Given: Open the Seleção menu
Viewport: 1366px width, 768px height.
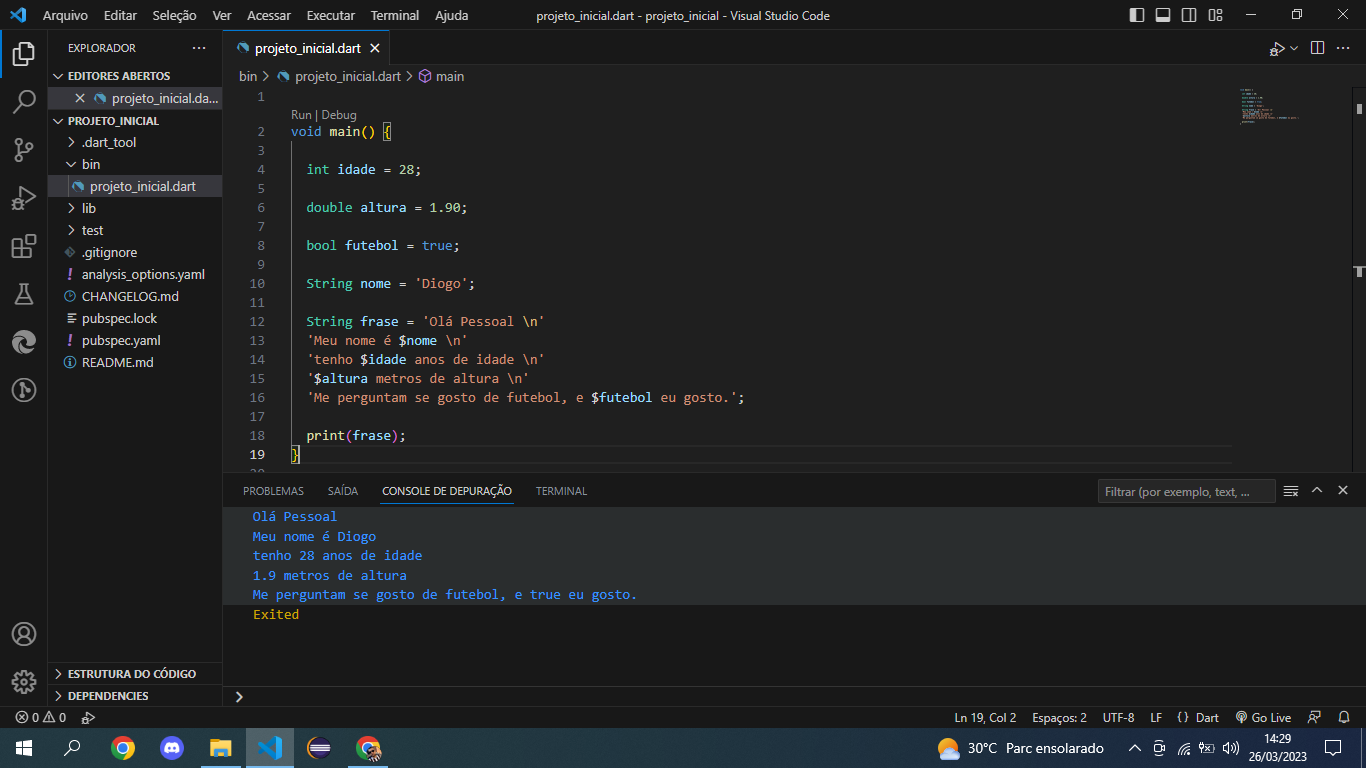Looking at the screenshot, I should [175, 15].
